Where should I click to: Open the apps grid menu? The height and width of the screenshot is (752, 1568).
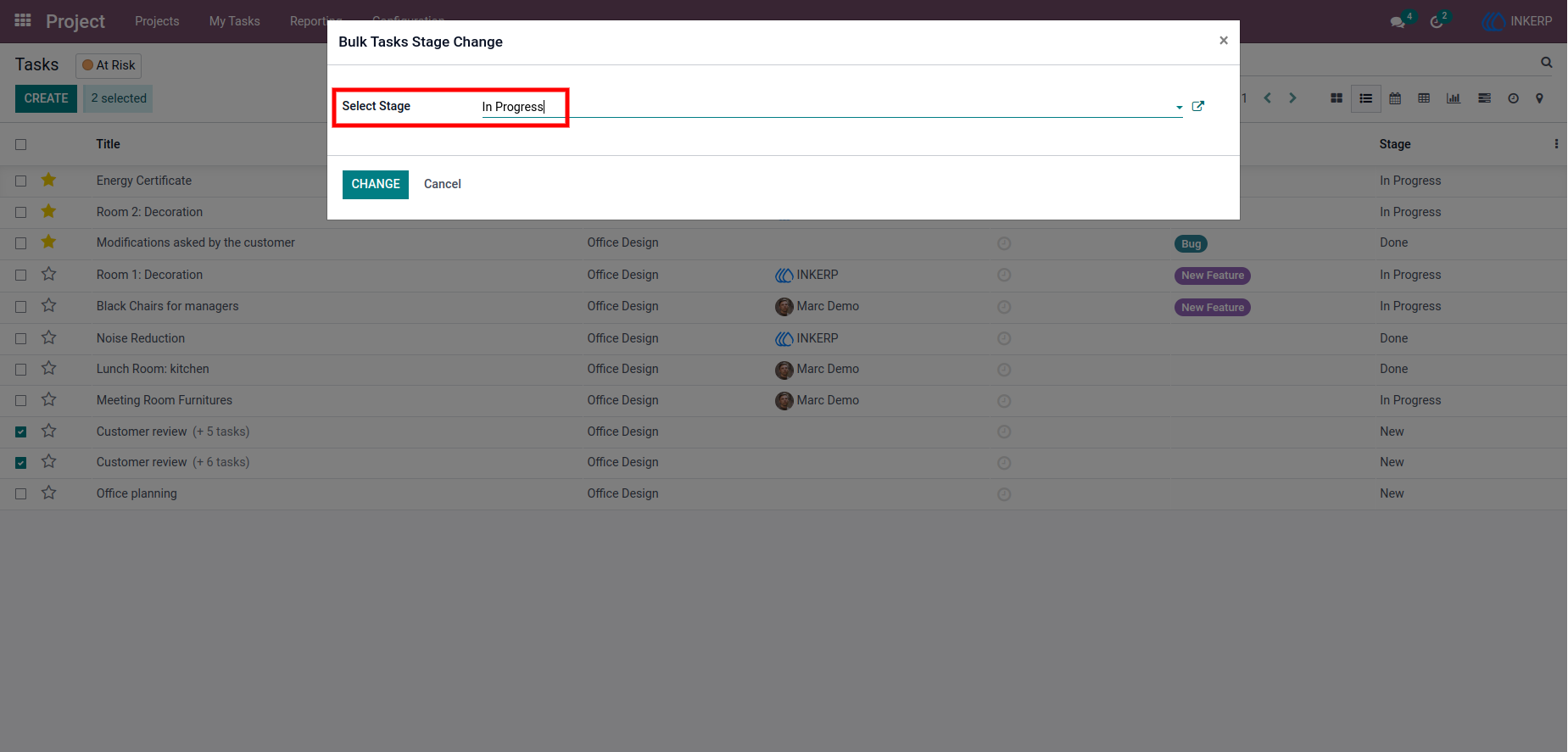23,20
